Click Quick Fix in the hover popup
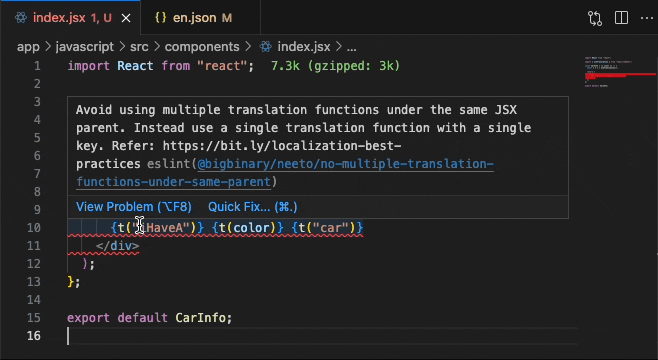Viewport: 658px width, 360px height. [x=253, y=207]
